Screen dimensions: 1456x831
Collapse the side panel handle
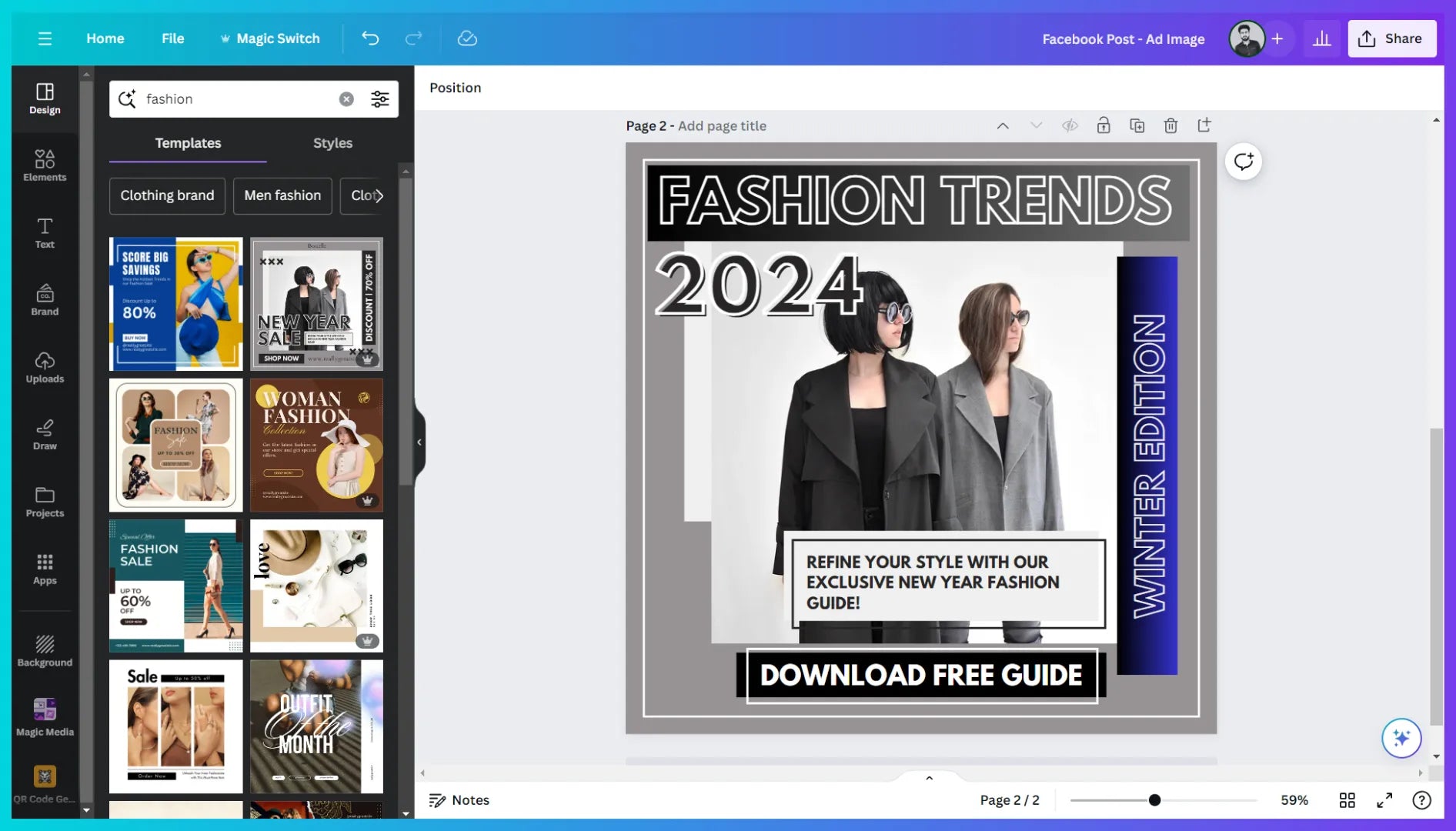tap(419, 442)
